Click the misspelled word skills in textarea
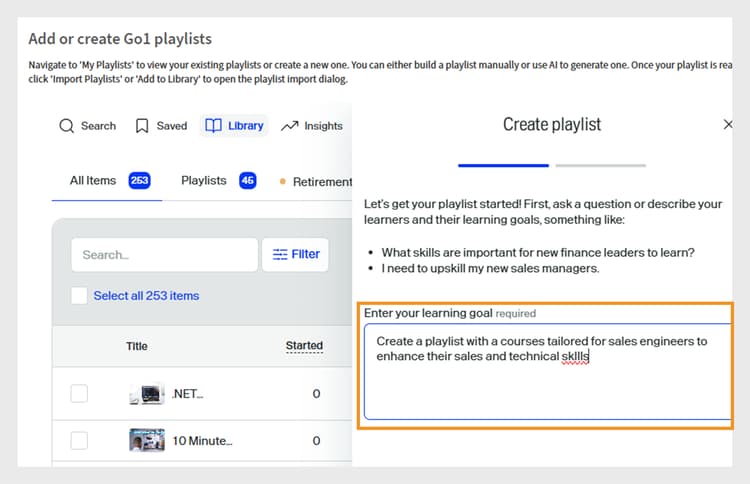The width and height of the screenshot is (750, 484). coord(575,356)
